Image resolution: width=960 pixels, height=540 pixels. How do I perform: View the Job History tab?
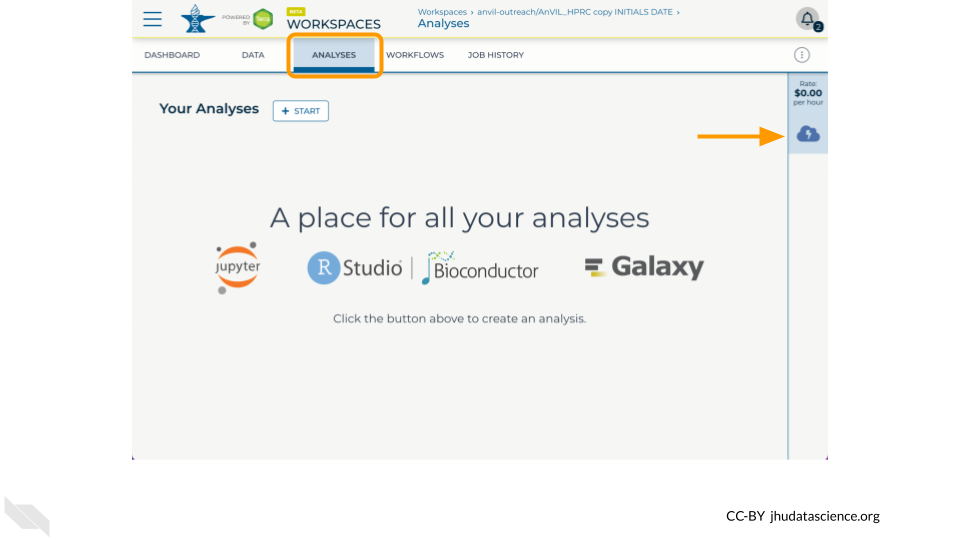coord(496,55)
